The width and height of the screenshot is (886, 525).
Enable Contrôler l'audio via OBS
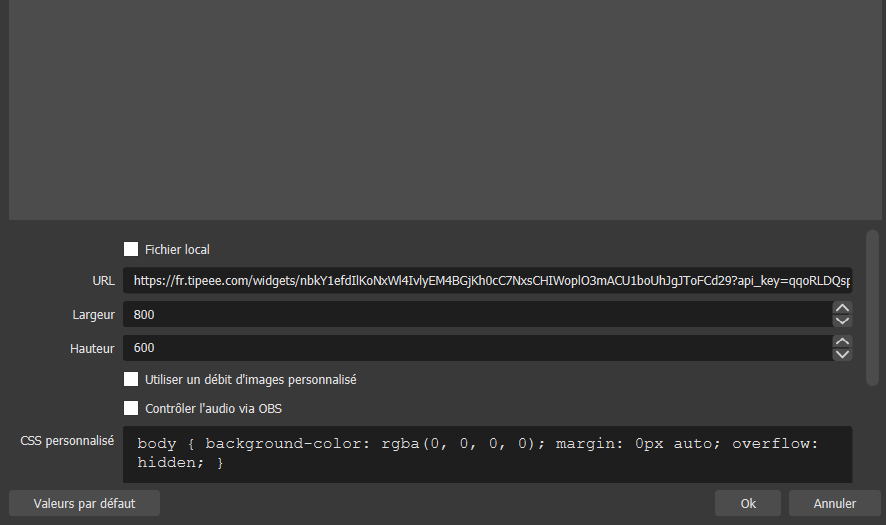pos(131,408)
